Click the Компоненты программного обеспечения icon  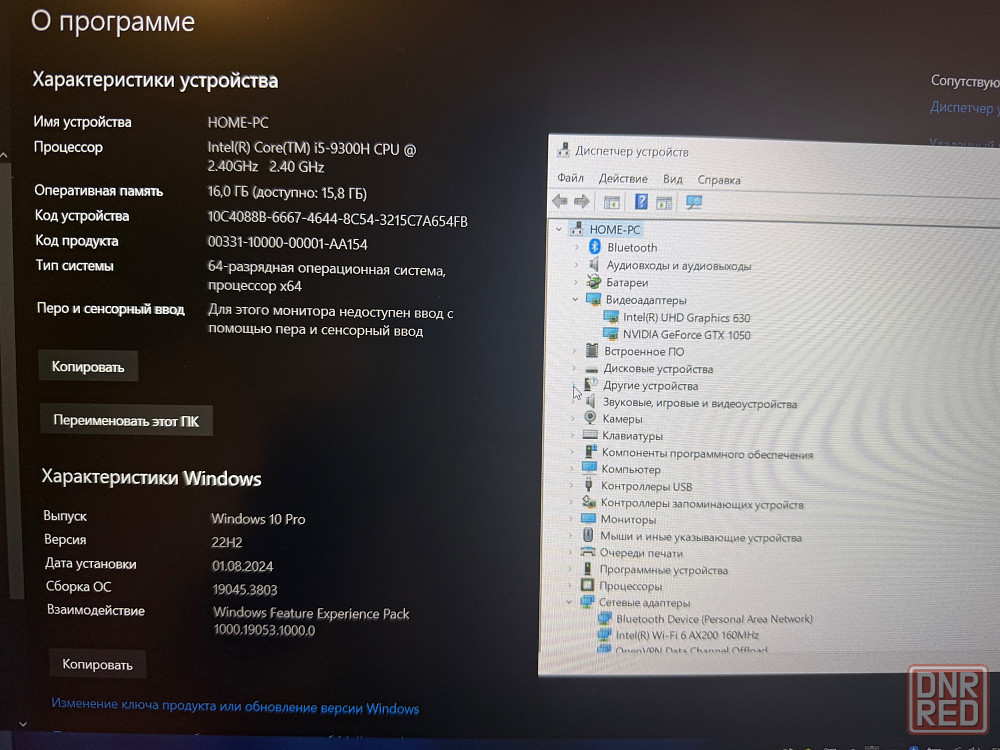[x=590, y=452]
